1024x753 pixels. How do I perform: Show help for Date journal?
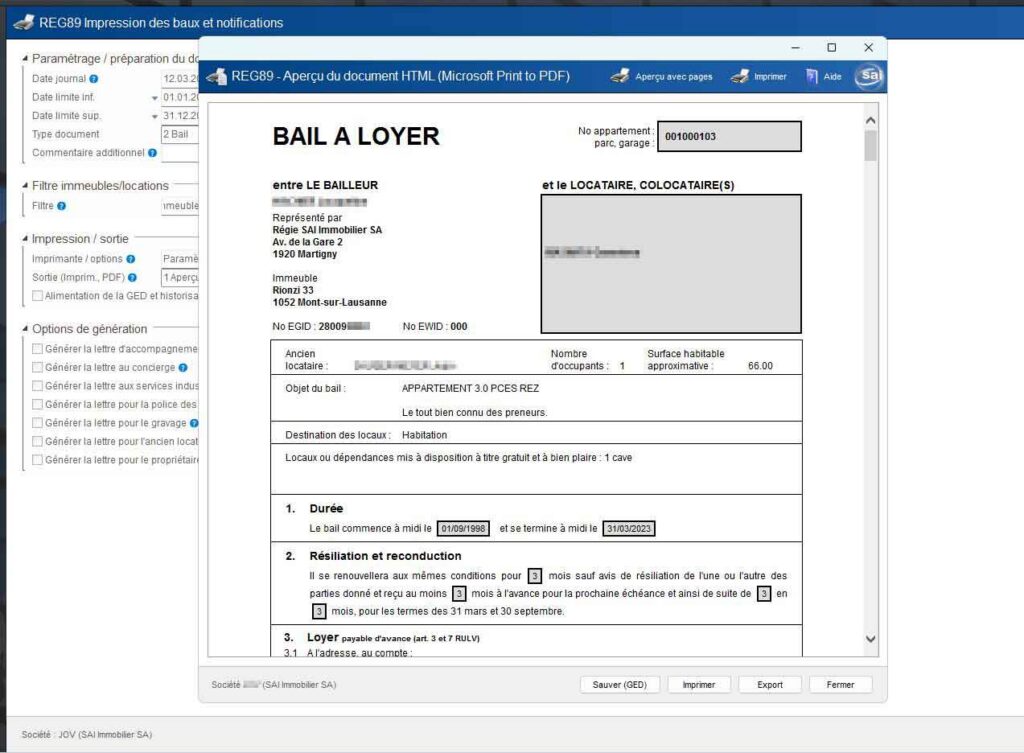[93, 78]
